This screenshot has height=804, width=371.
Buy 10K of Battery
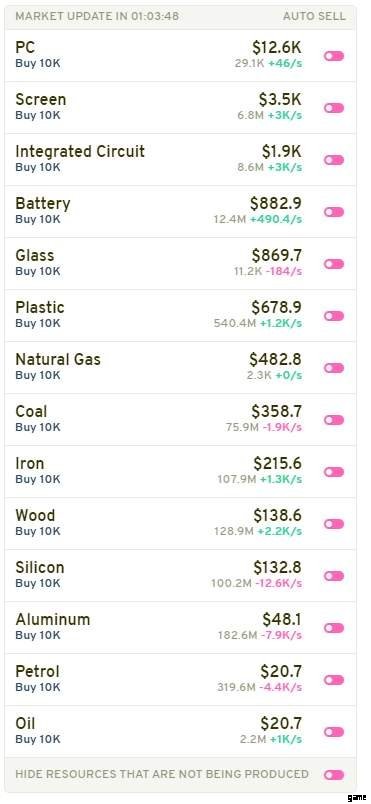[38, 219]
